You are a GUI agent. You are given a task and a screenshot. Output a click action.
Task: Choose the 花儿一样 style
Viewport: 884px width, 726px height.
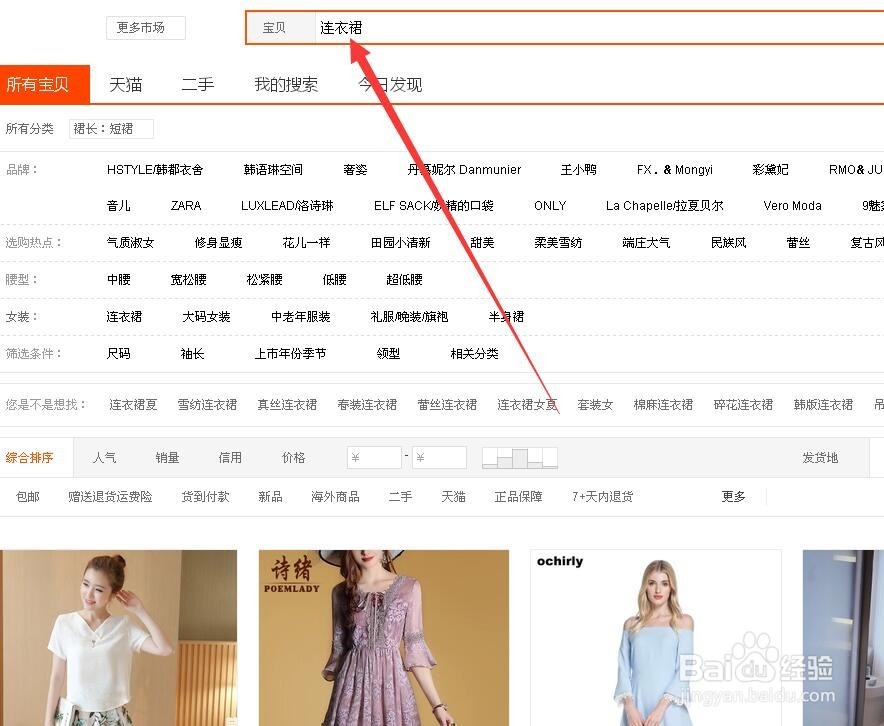pyautogui.click(x=306, y=243)
